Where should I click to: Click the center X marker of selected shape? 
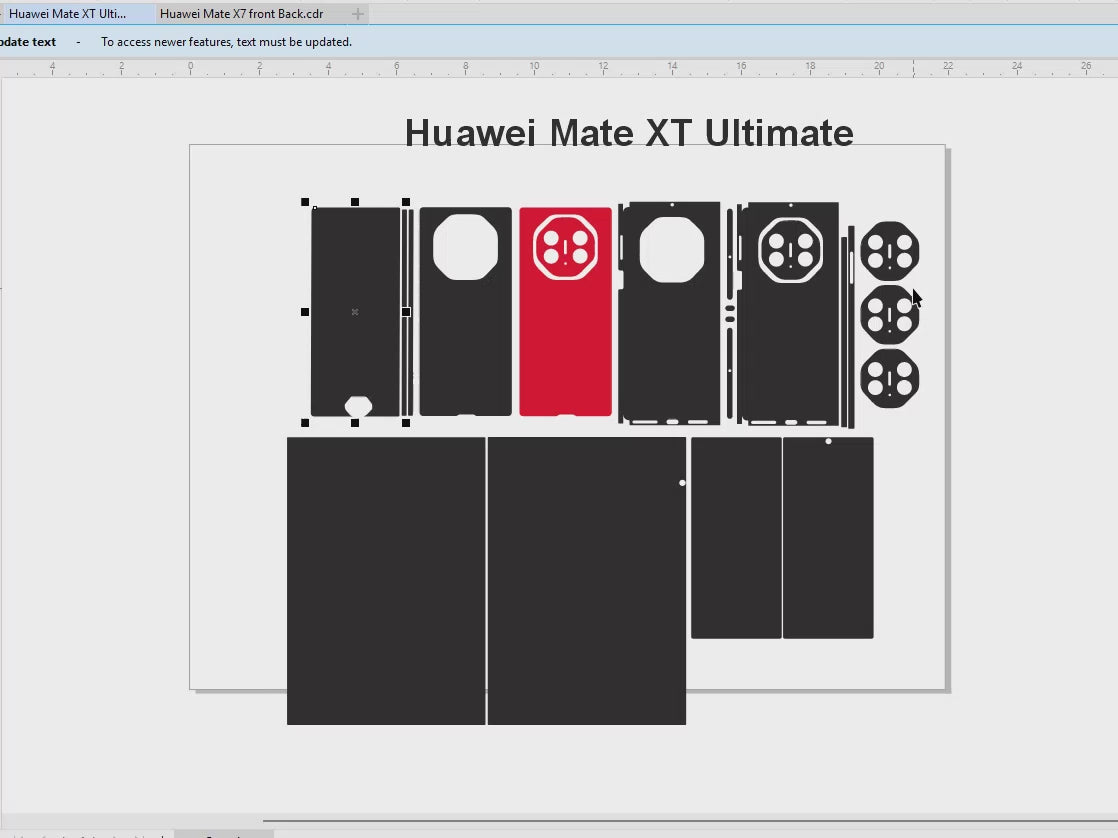tap(355, 312)
